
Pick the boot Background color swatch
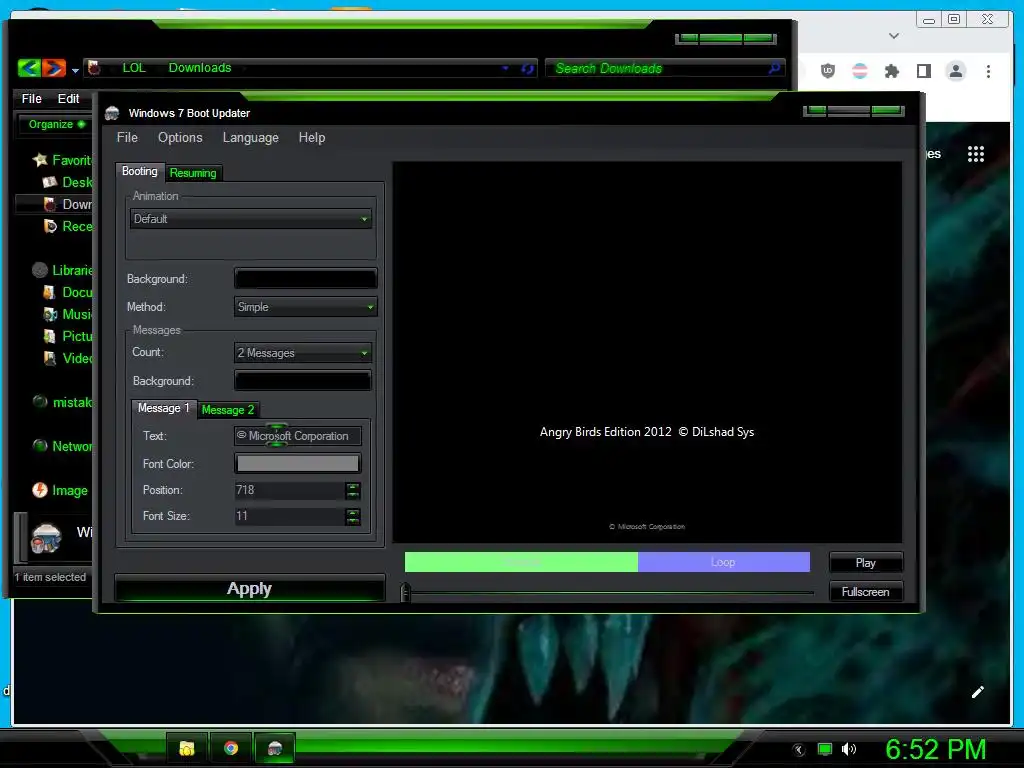coord(305,279)
